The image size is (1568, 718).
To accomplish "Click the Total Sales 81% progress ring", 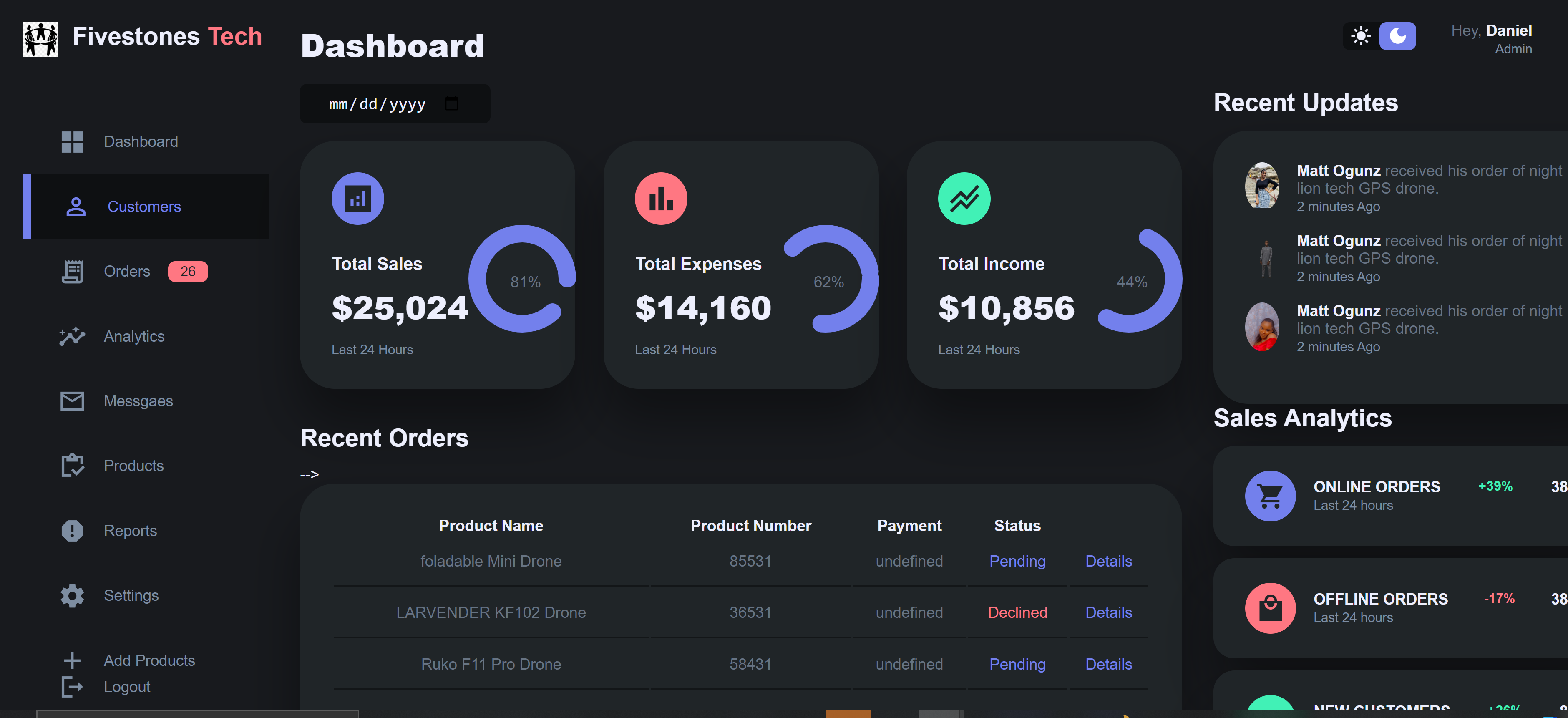I will 522,280.
